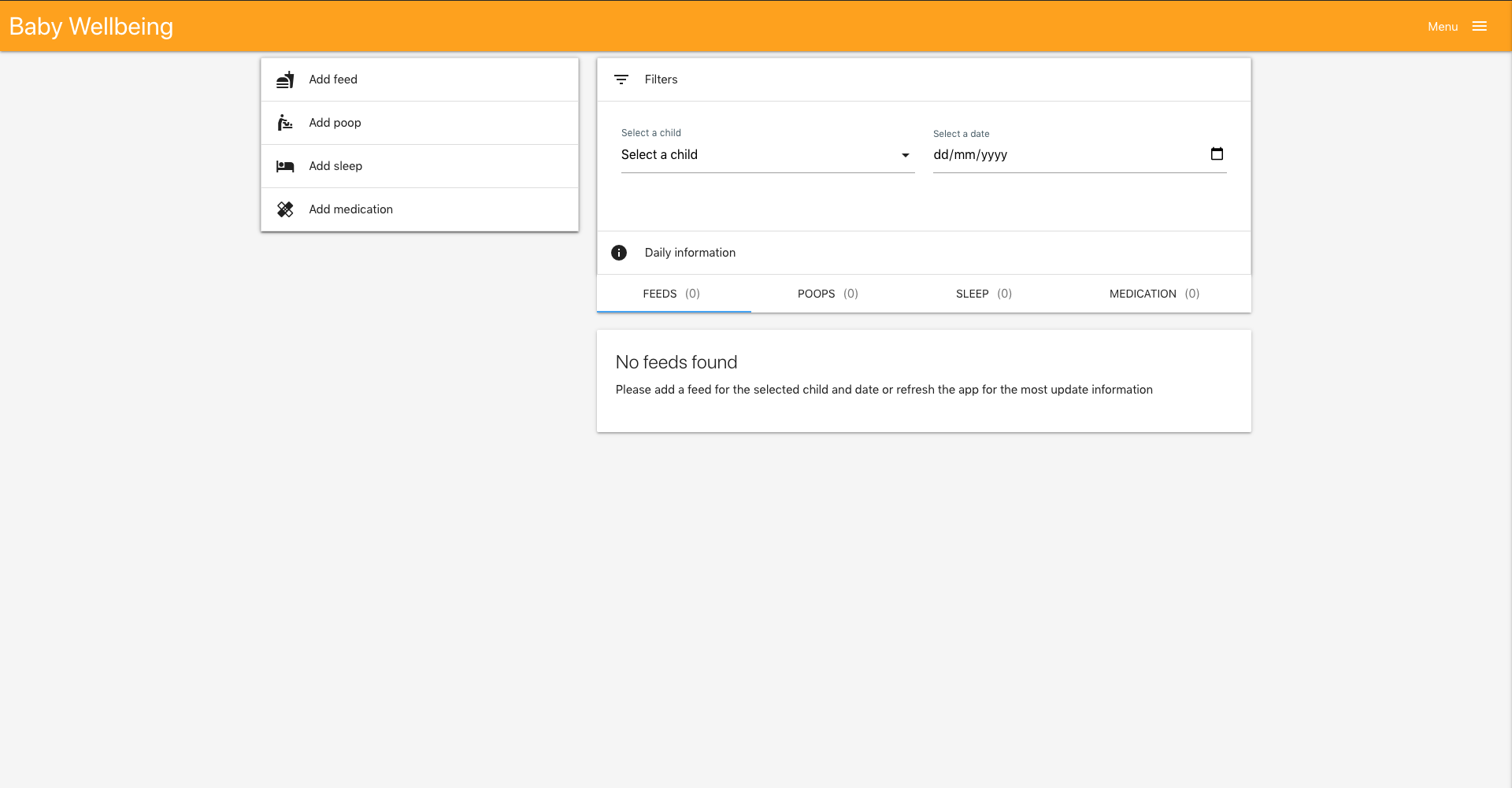Click the Add sleep bed icon
The height and width of the screenshot is (788, 1512).
coord(285,166)
